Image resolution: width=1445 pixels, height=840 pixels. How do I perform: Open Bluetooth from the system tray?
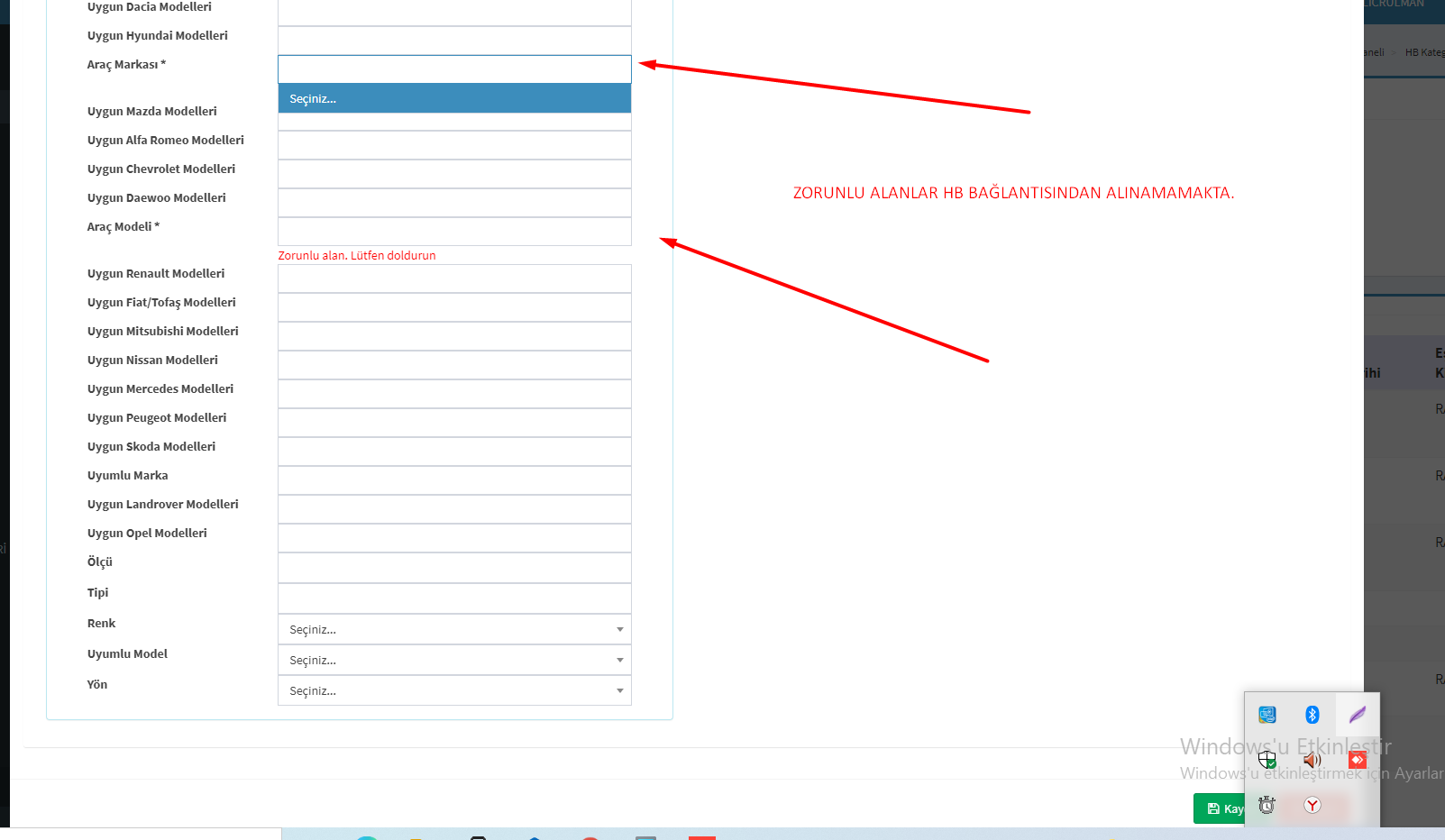[1312, 715]
